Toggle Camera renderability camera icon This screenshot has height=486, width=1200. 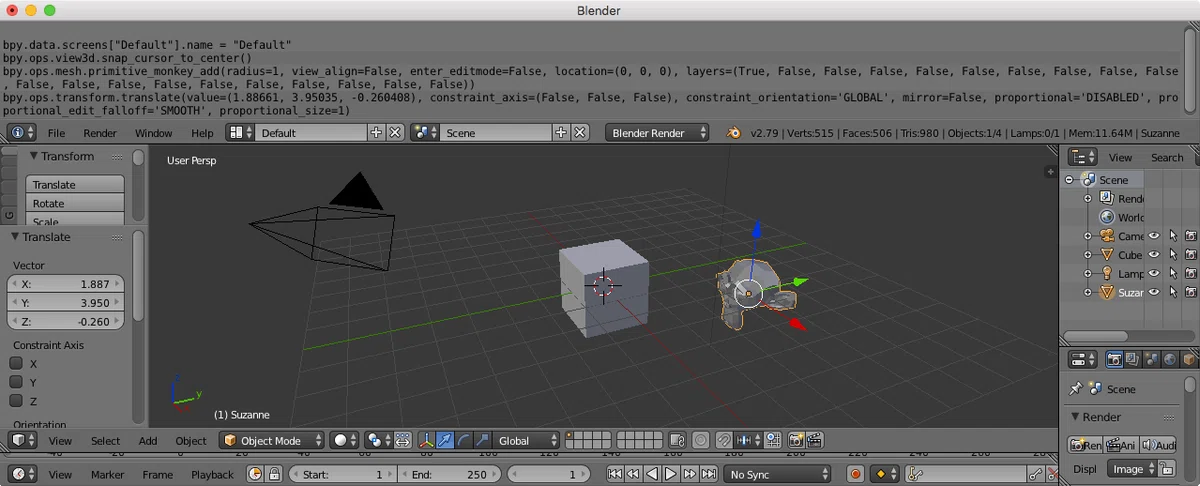pyautogui.click(x=1191, y=236)
